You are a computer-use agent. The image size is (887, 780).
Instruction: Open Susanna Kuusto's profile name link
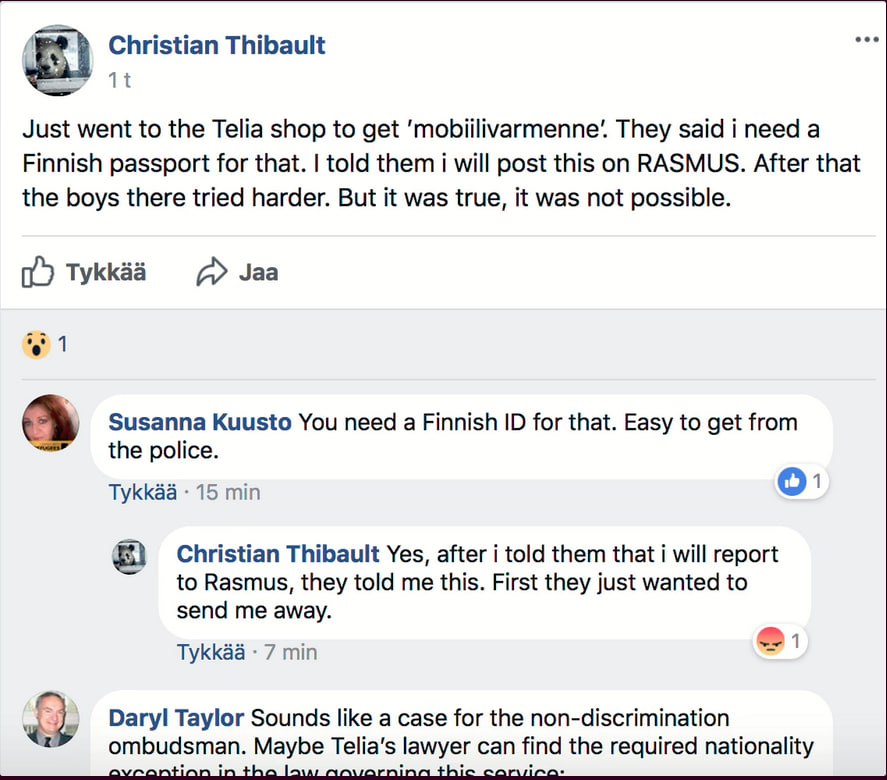pos(199,422)
